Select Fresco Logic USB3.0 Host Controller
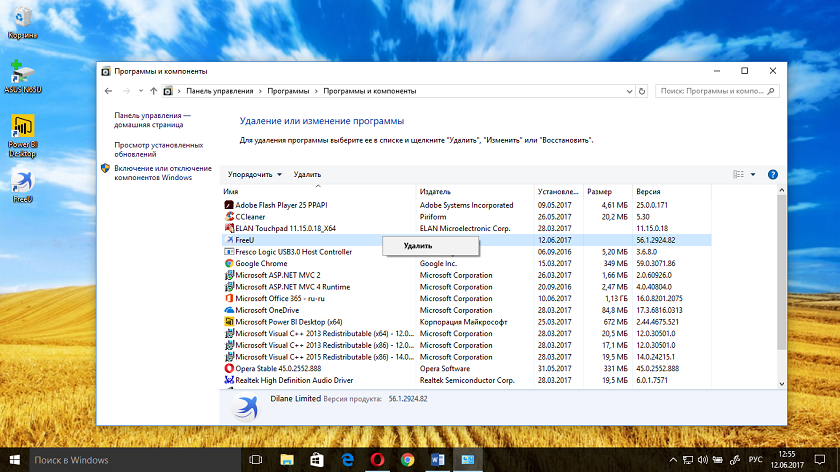840x472 pixels. click(x=466, y=252)
